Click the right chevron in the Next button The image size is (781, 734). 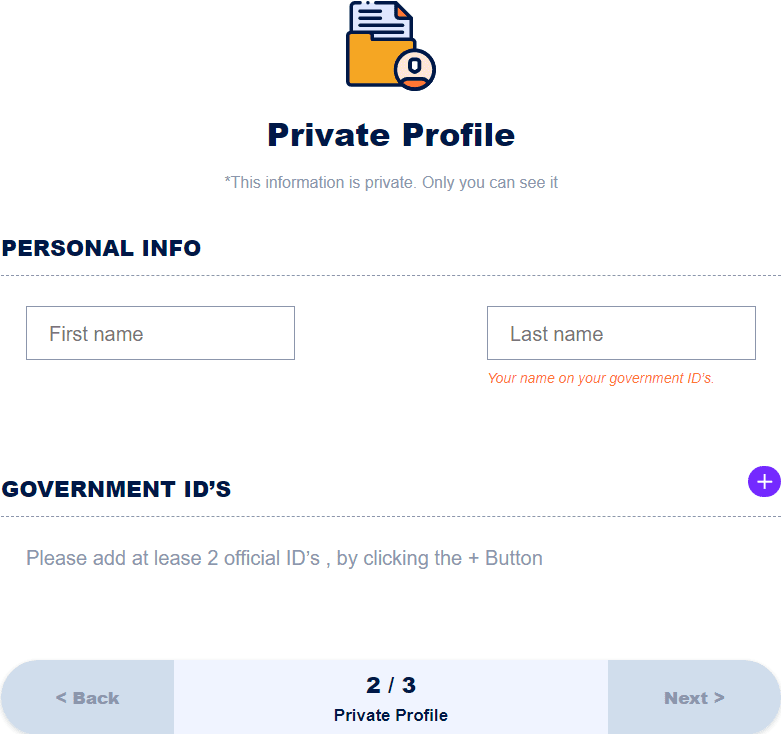click(x=719, y=698)
